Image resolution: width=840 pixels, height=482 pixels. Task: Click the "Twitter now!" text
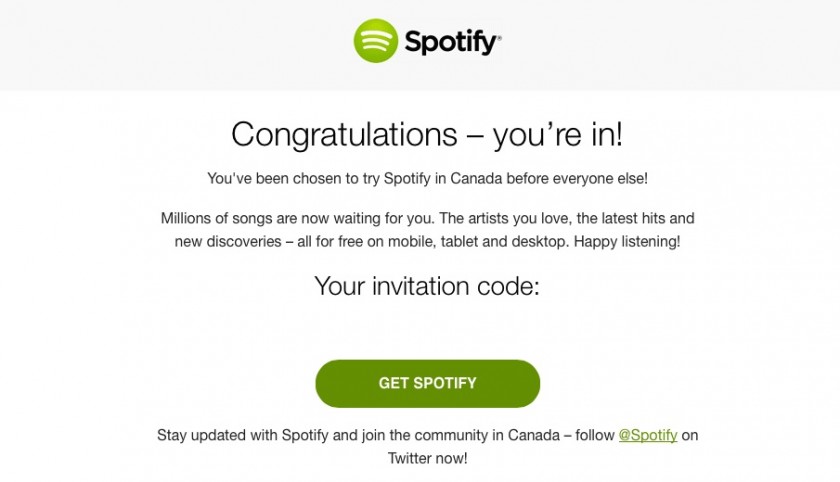pos(427,459)
